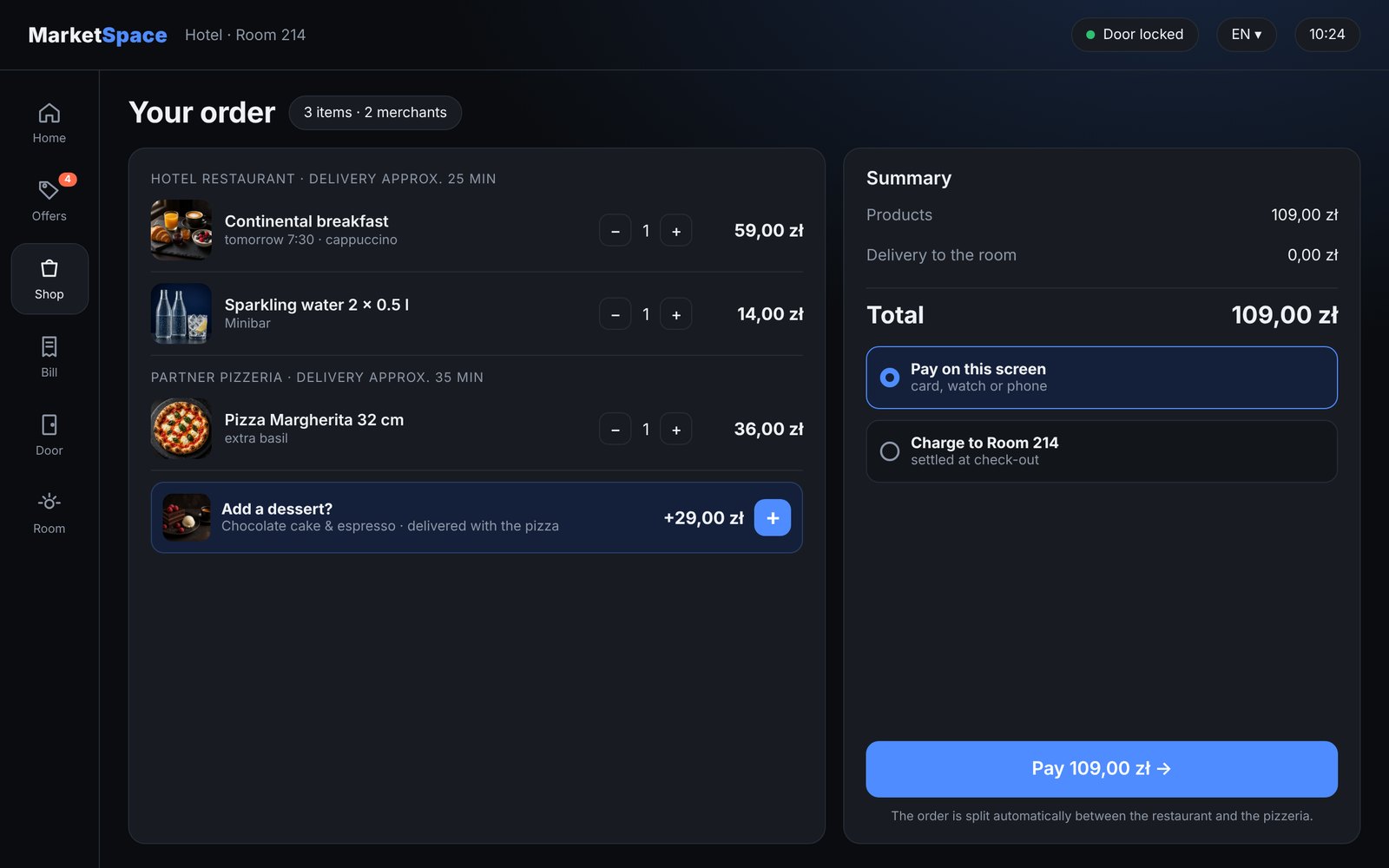Click the Door locked status pill

pos(1135,35)
